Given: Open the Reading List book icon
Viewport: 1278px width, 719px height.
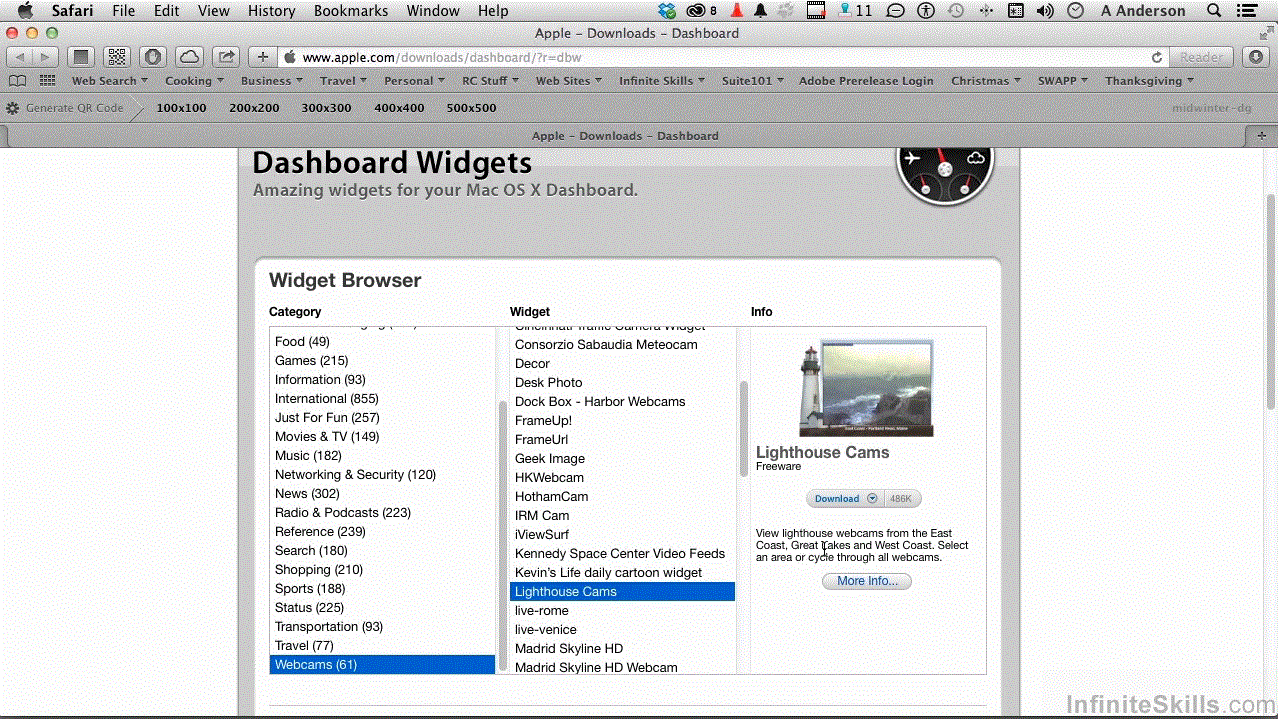Looking at the screenshot, I should (17, 81).
